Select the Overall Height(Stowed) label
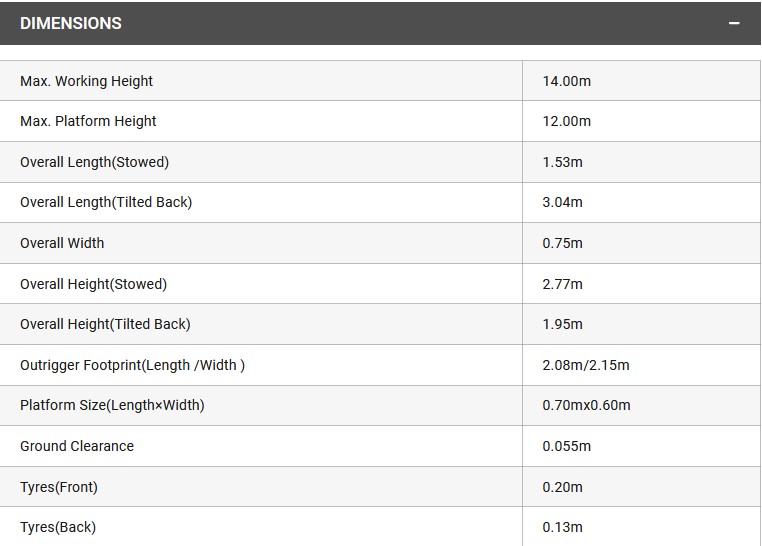Screen dimensions: 762x546 93,284
